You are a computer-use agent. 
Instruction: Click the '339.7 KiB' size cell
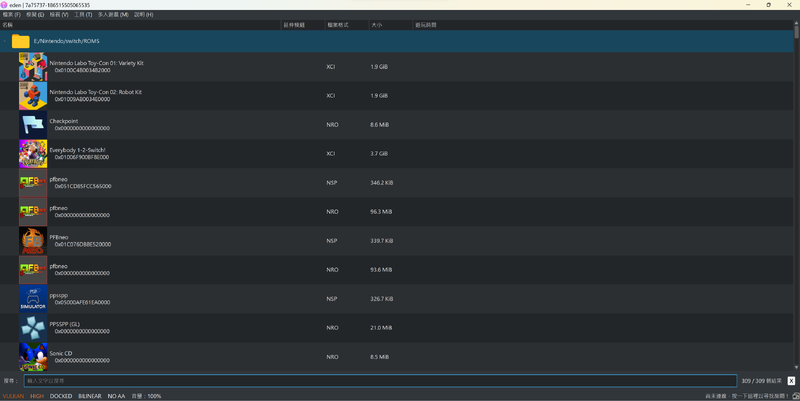point(382,241)
